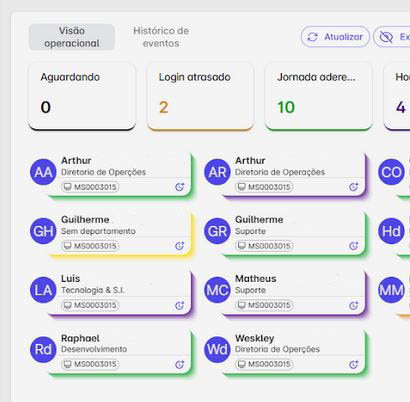This screenshot has height=402, width=410.
Task: Click MS0003015 machine tag on Raphael card
Action: (x=90, y=364)
